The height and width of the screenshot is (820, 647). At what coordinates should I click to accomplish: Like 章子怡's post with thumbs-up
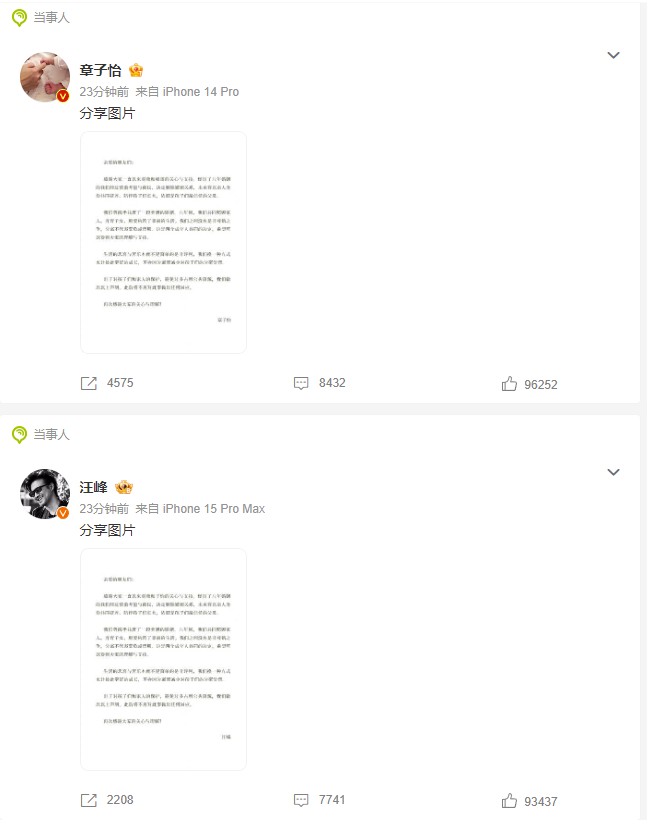[x=509, y=384]
